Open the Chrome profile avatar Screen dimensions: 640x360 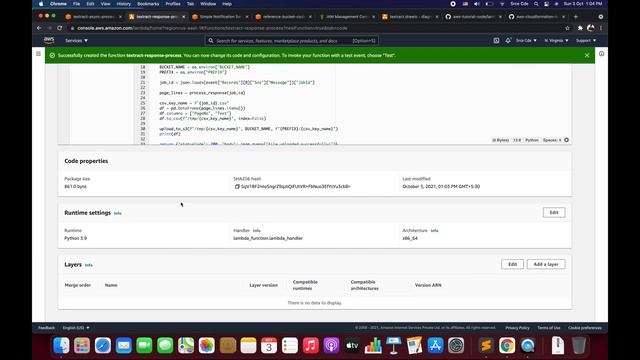coord(591,28)
